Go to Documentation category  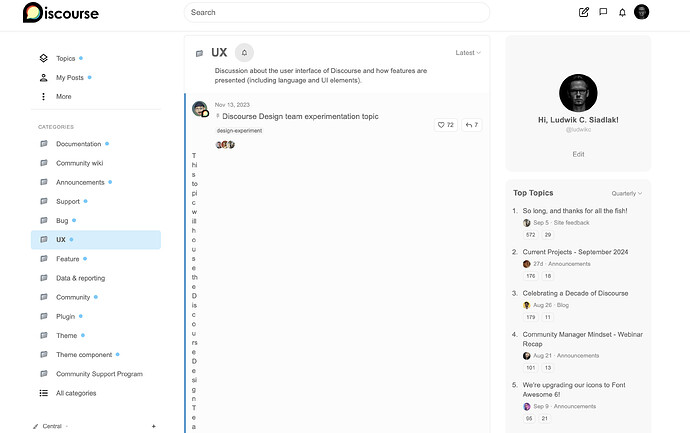[x=78, y=144]
